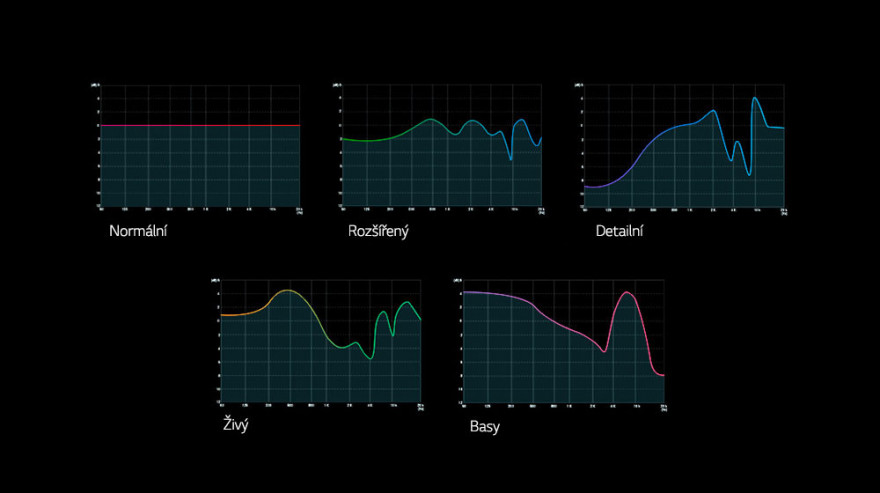Screen dimensions: 880x493
Task: Select the Normální equalizer graph
Action: [x=197, y=148]
